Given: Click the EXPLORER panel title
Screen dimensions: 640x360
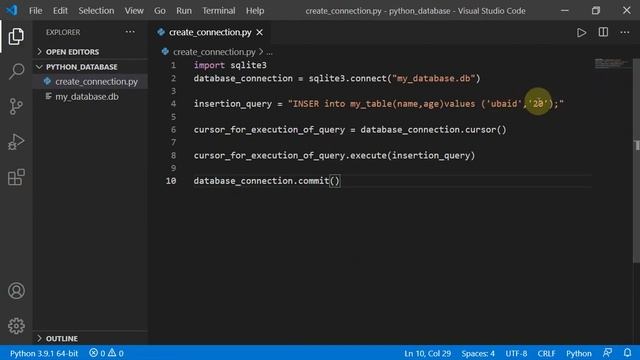Looking at the screenshot, I should (63, 32).
